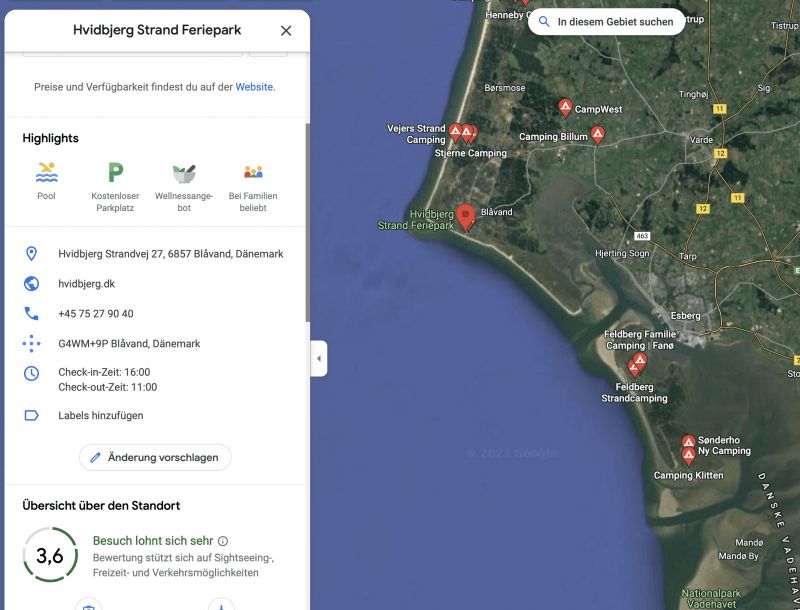800x610 pixels.
Task: Close the Hvidbjerg Strand Feriepark panel
Action: 286,30
